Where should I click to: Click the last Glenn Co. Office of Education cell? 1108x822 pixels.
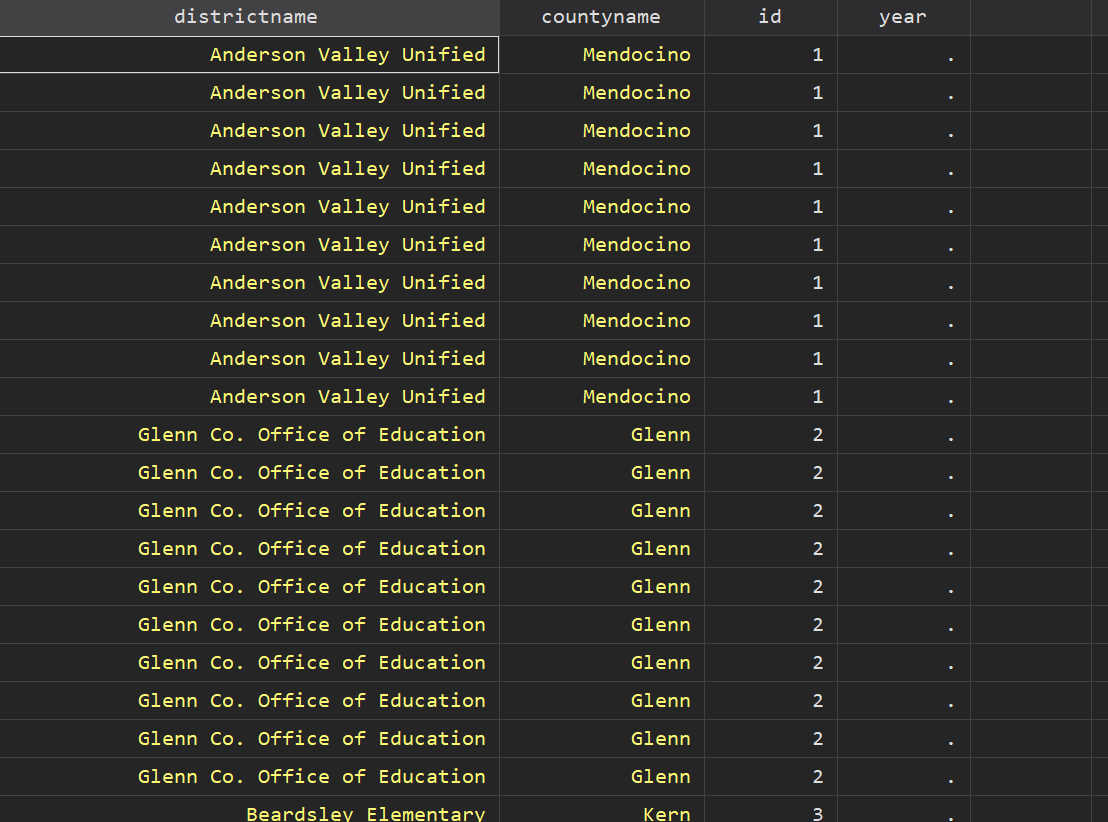(x=311, y=777)
